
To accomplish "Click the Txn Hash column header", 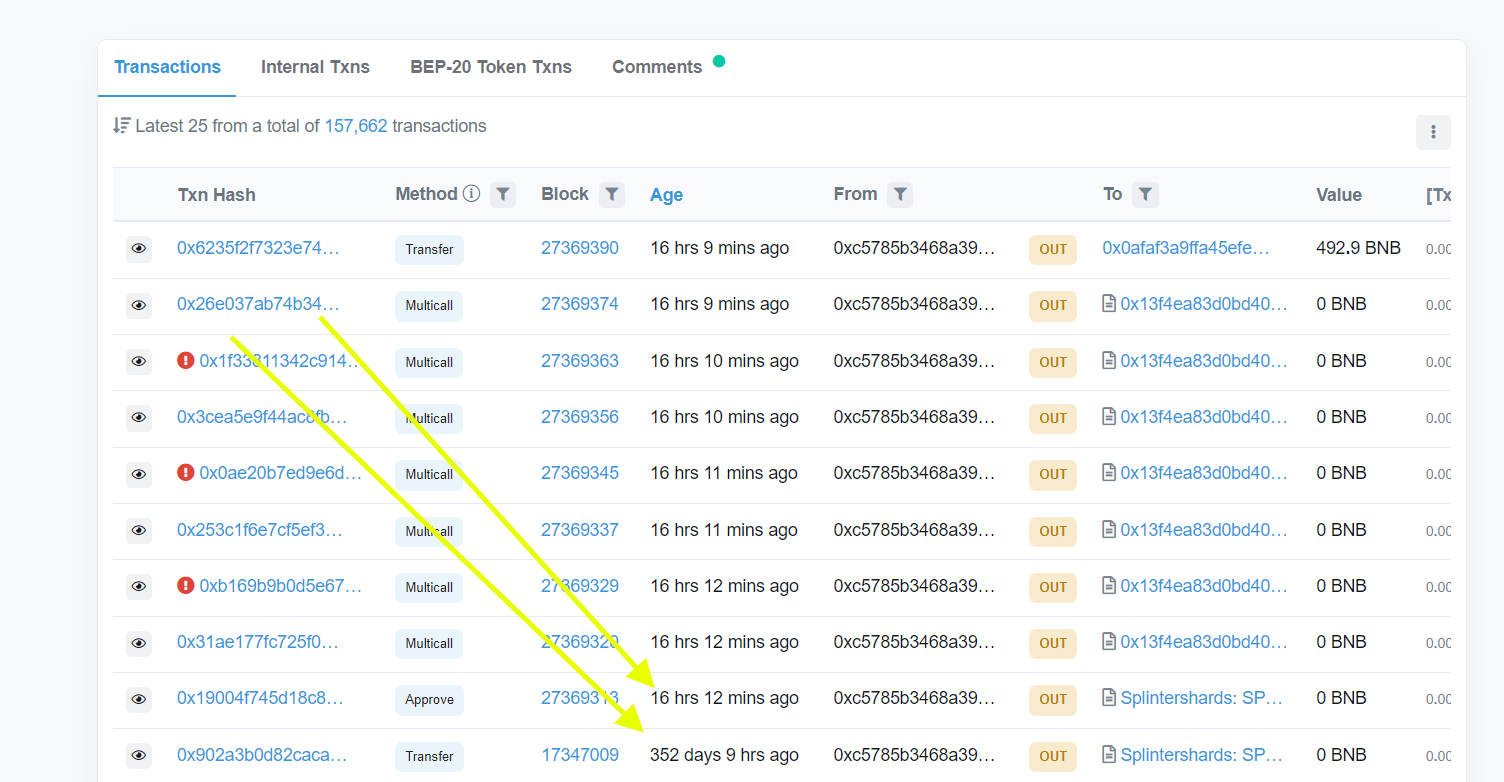I will coord(217,195).
